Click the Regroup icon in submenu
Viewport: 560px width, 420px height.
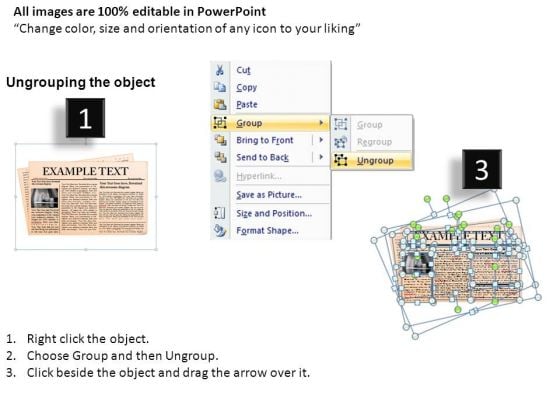click(340, 142)
